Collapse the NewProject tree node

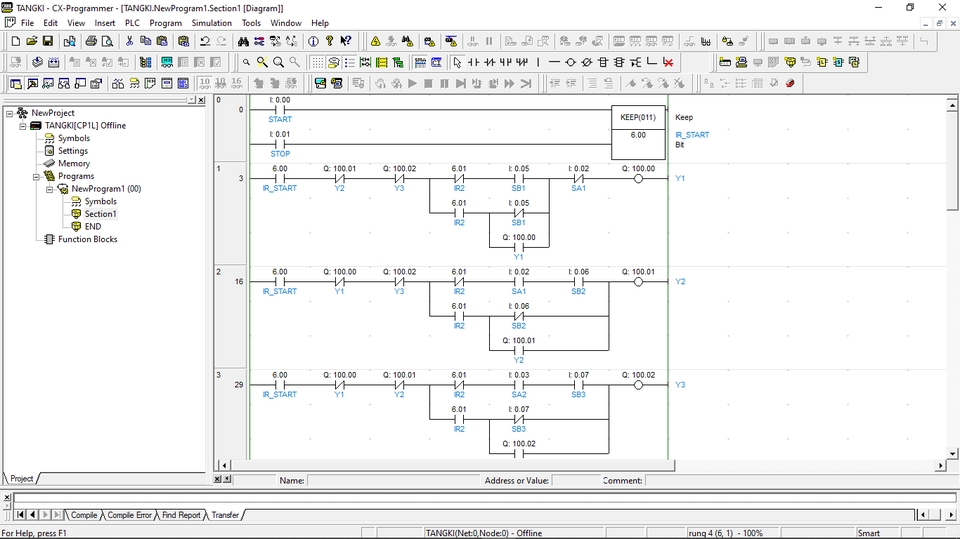click(9, 113)
